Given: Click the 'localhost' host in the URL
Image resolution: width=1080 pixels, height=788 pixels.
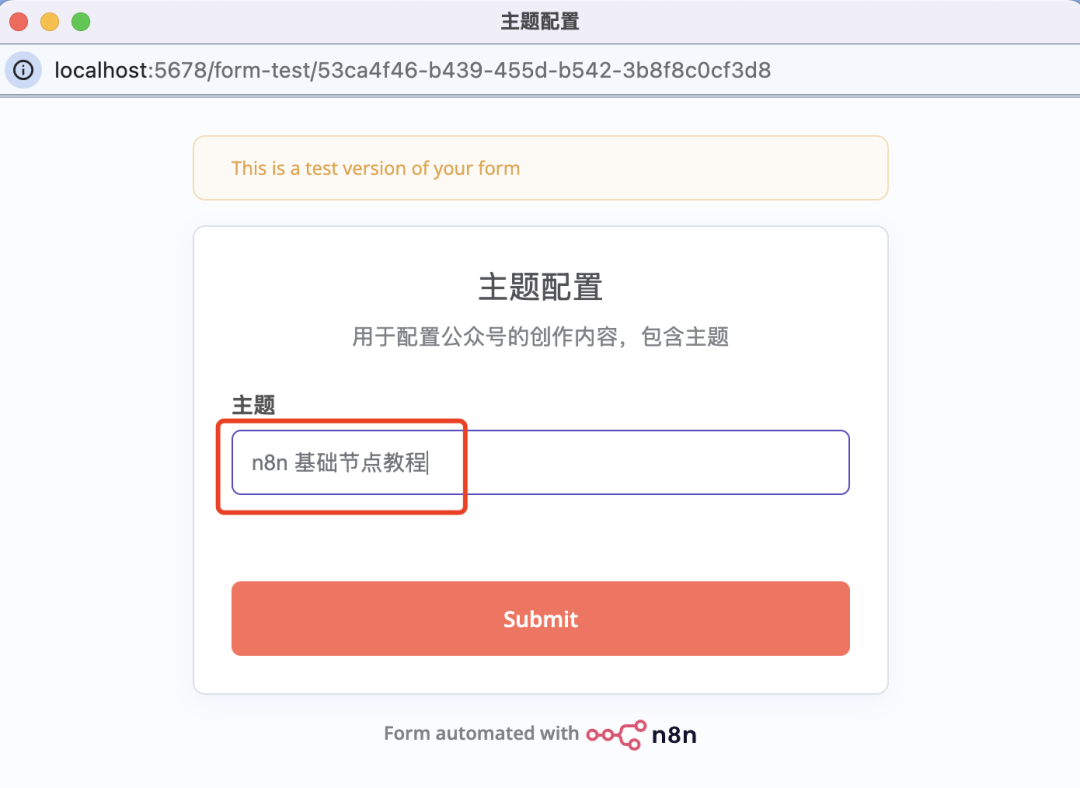Looking at the screenshot, I should (101, 70).
